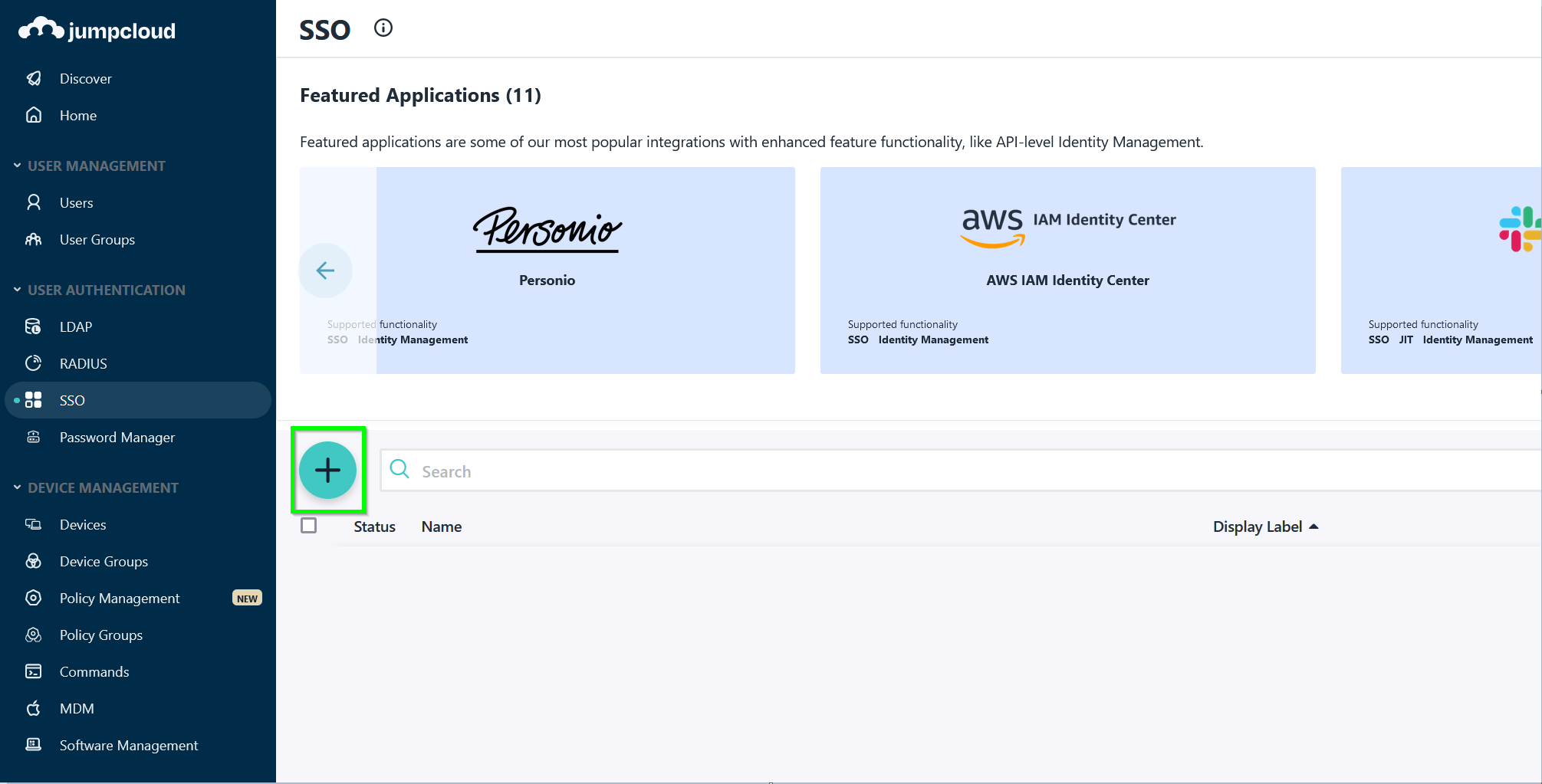Select the Slack featured application card
The height and width of the screenshot is (784, 1542).
pyautogui.click(x=1442, y=271)
